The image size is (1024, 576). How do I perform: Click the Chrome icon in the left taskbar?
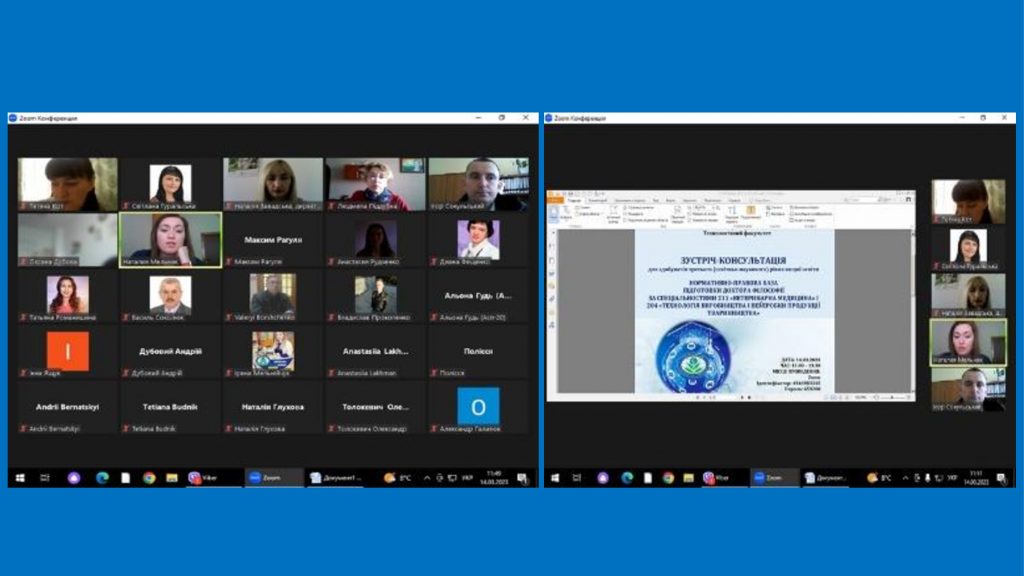[149, 478]
